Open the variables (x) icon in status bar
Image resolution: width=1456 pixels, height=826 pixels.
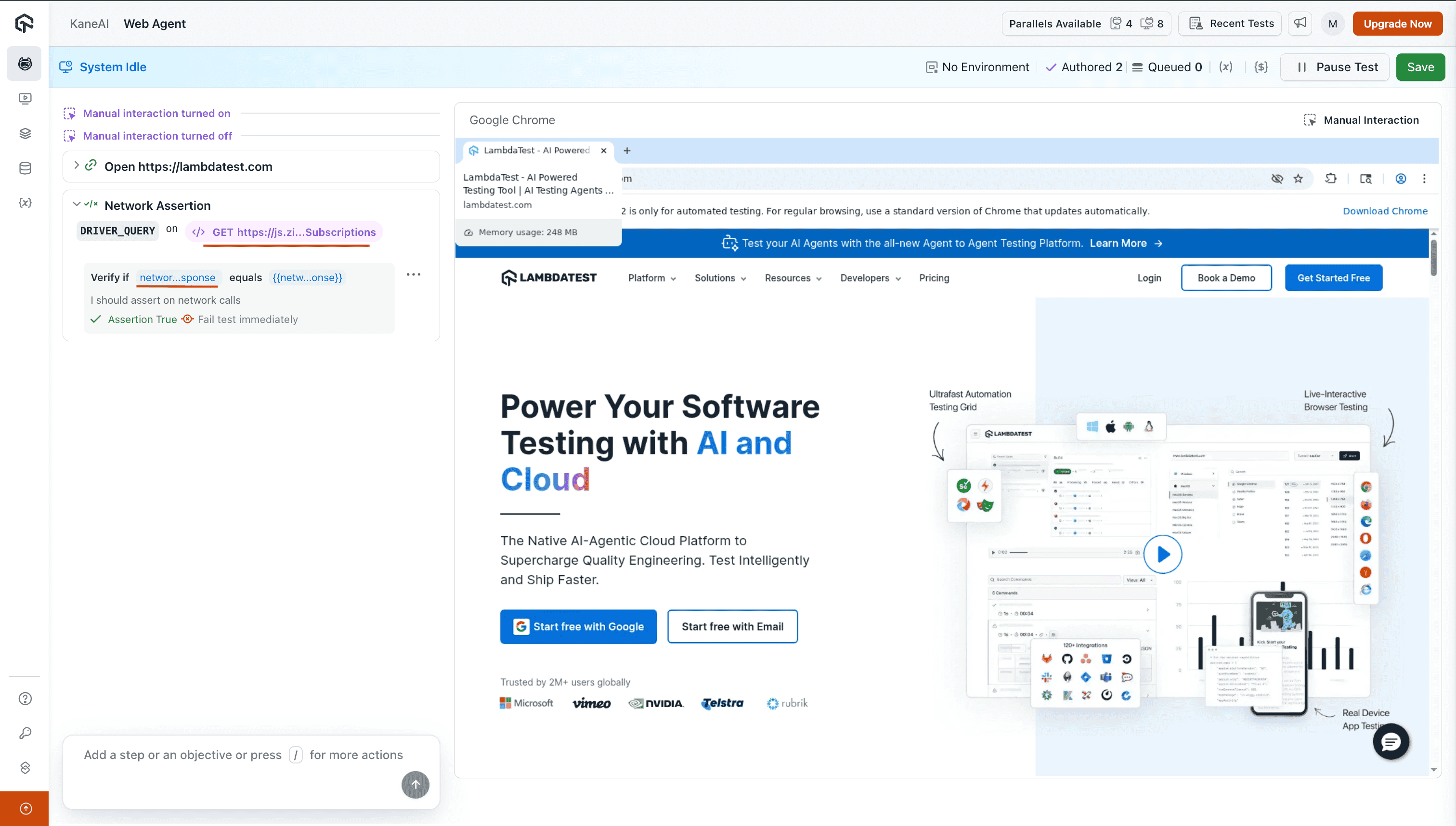(x=1226, y=67)
